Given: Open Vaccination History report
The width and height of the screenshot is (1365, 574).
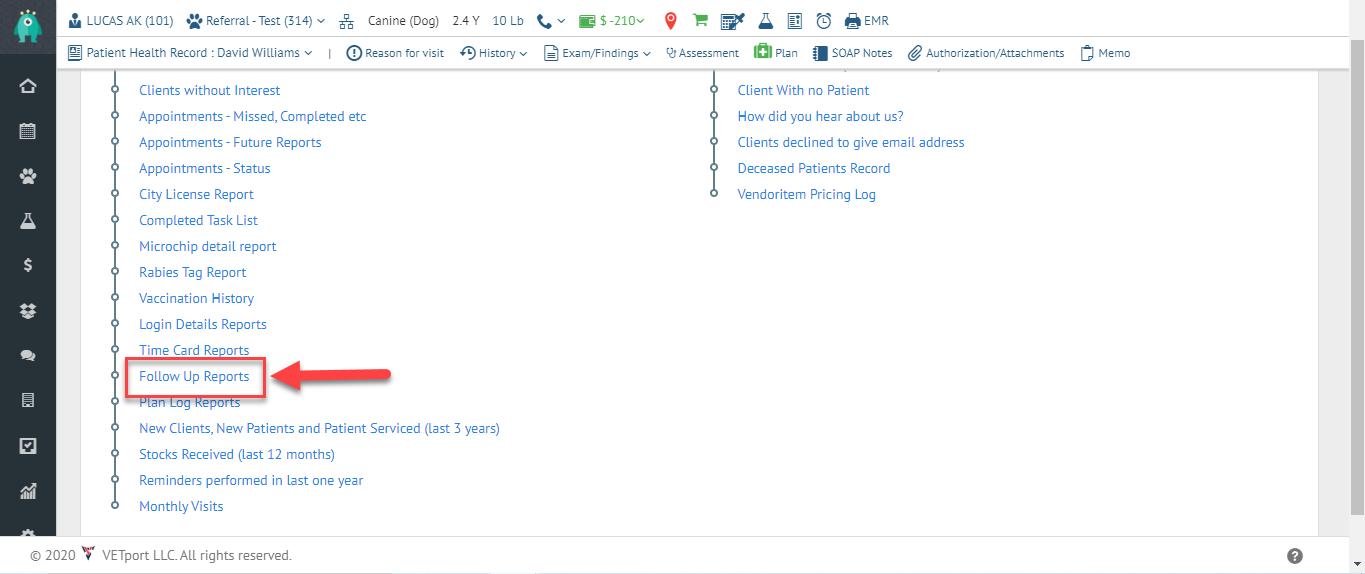Looking at the screenshot, I should pos(197,298).
